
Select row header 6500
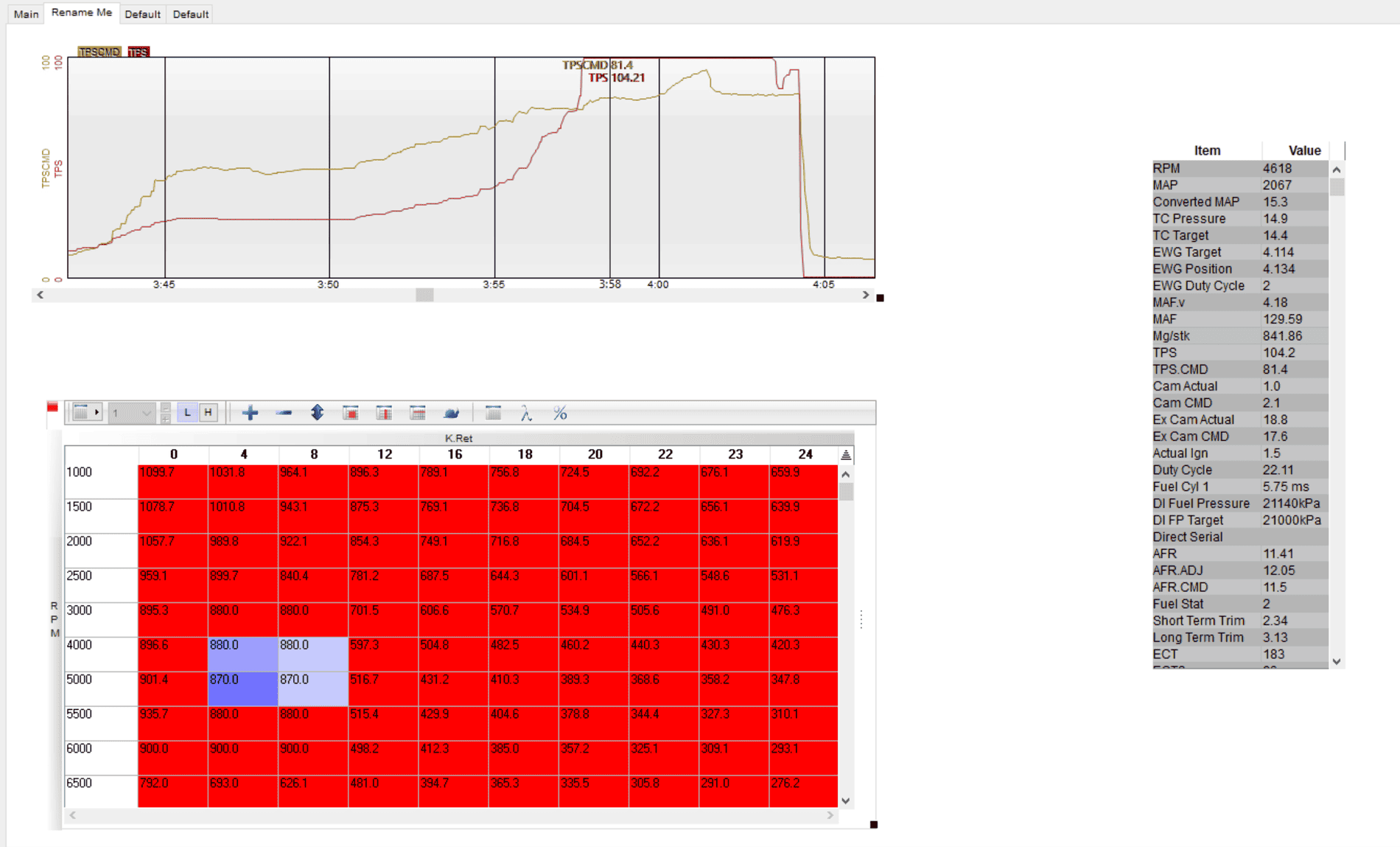click(100, 791)
